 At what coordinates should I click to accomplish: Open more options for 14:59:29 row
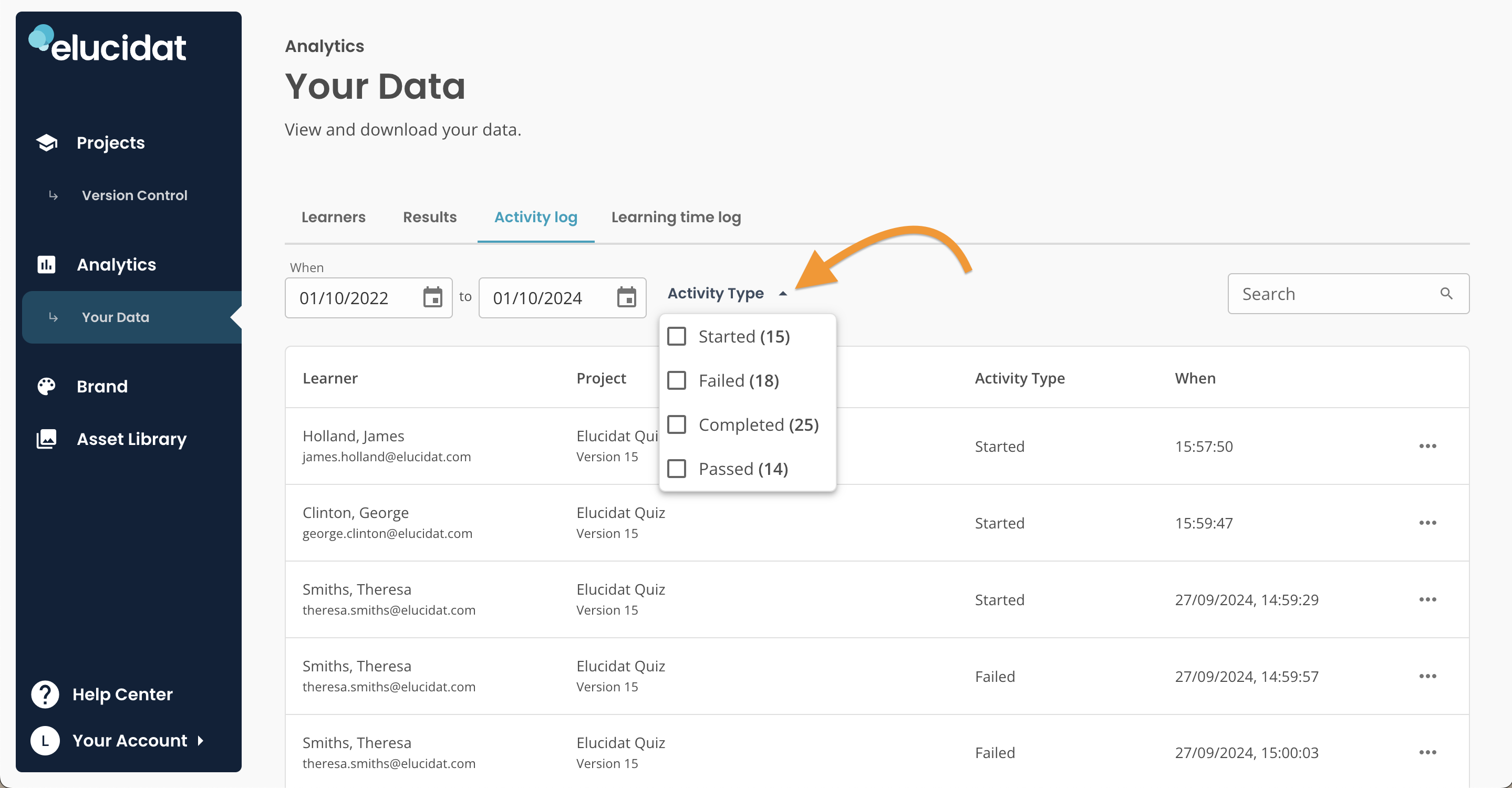1427,599
